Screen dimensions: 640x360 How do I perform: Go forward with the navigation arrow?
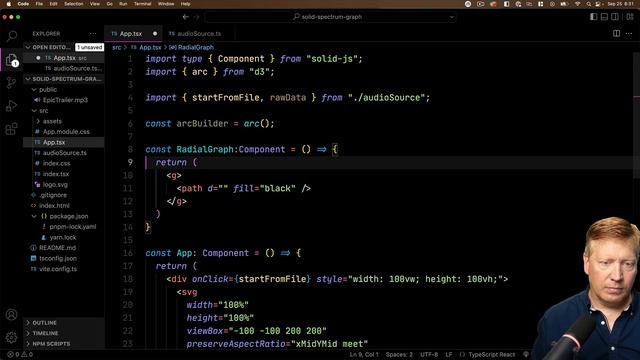click(x=197, y=17)
